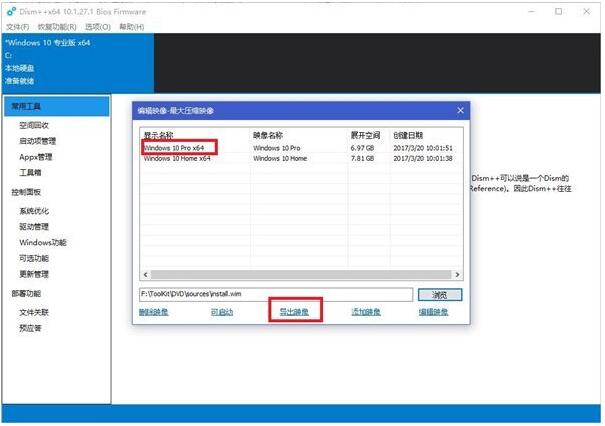
Task: Click the Dism++ app icon in title bar
Action: click(x=12, y=12)
